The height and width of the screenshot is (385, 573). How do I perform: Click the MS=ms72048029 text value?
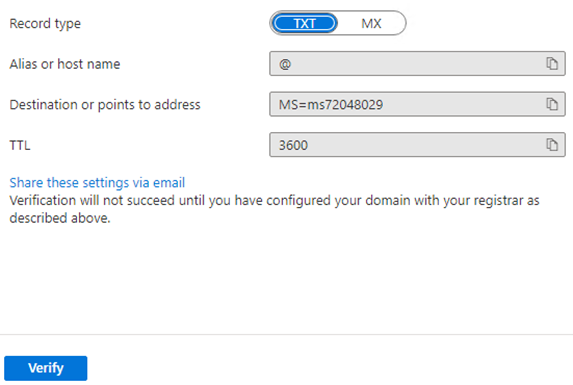coord(331,104)
